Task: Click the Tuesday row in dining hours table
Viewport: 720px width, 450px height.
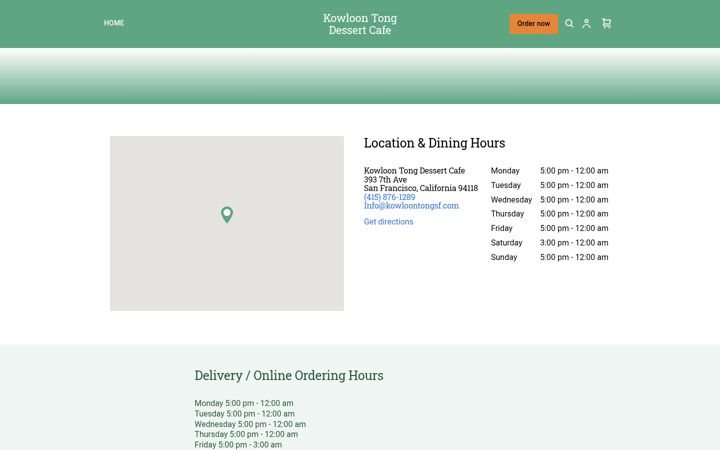Action: click(x=550, y=185)
